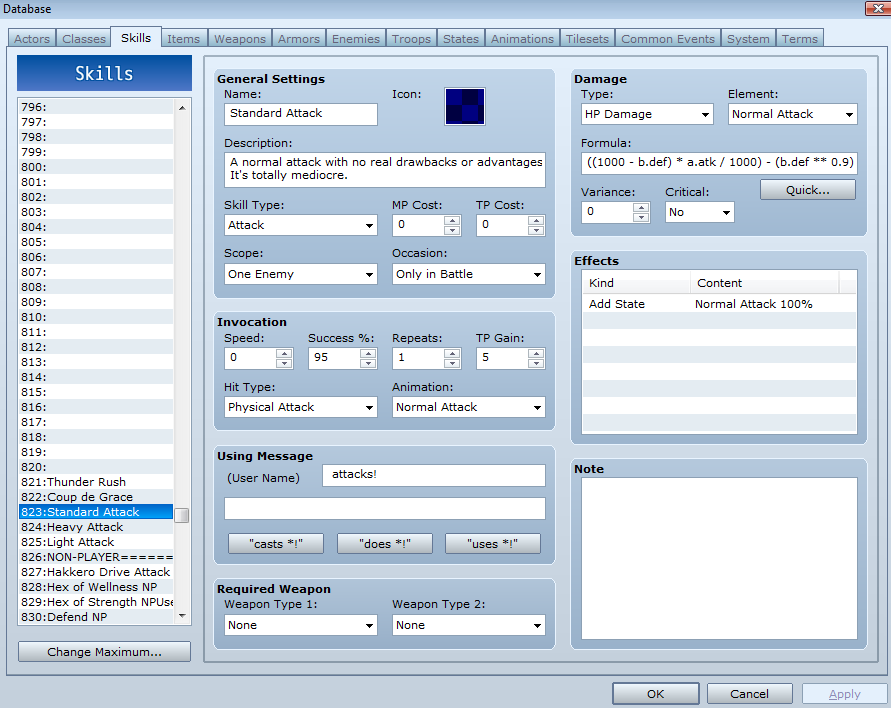Open the Tilesets tab

[x=587, y=39]
